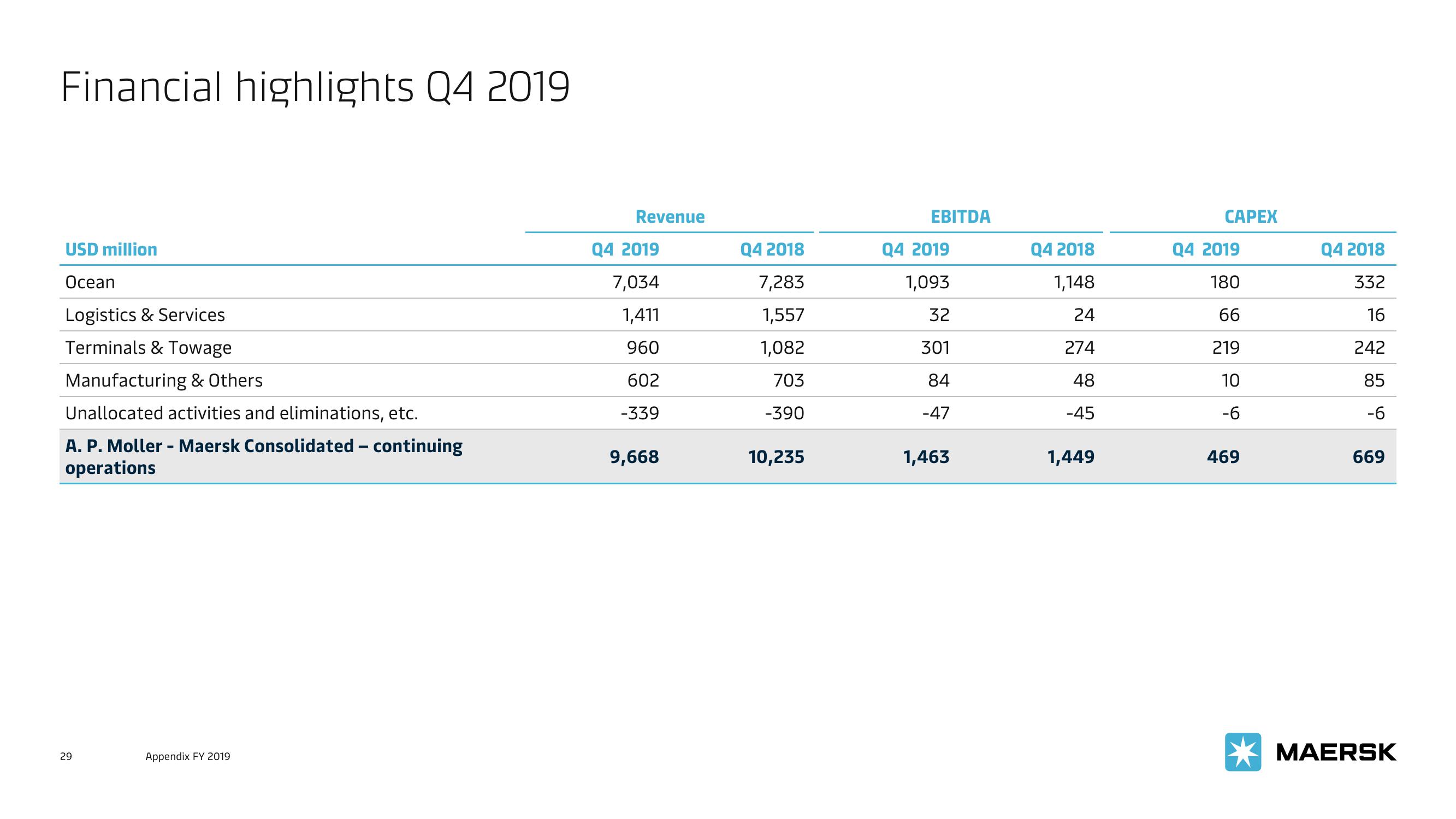
Task: Click the page number 29
Action: (66, 756)
